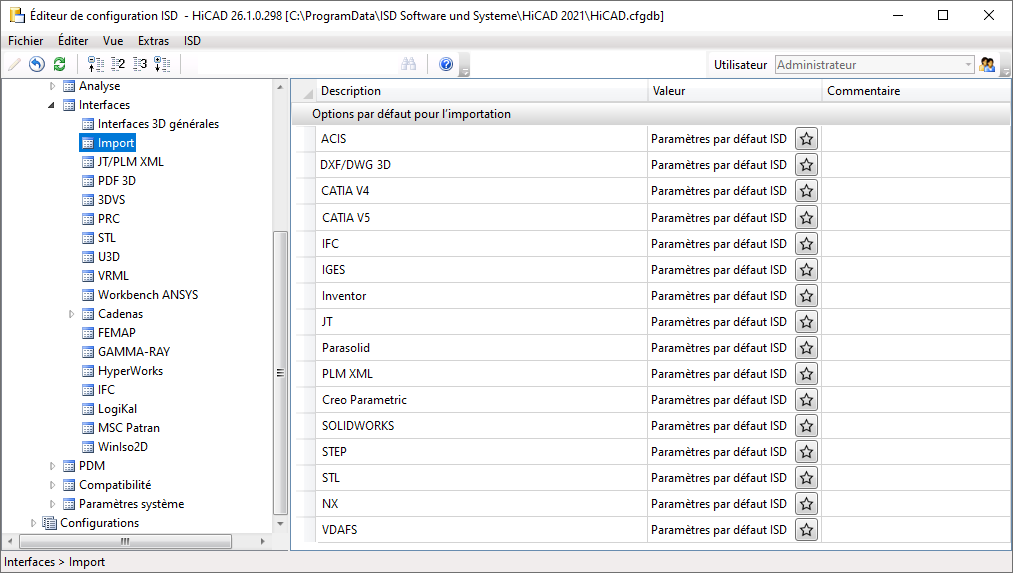Collapse the Interfaces tree node
This screenshot has height=573, width=1013.
coord(53,105)
